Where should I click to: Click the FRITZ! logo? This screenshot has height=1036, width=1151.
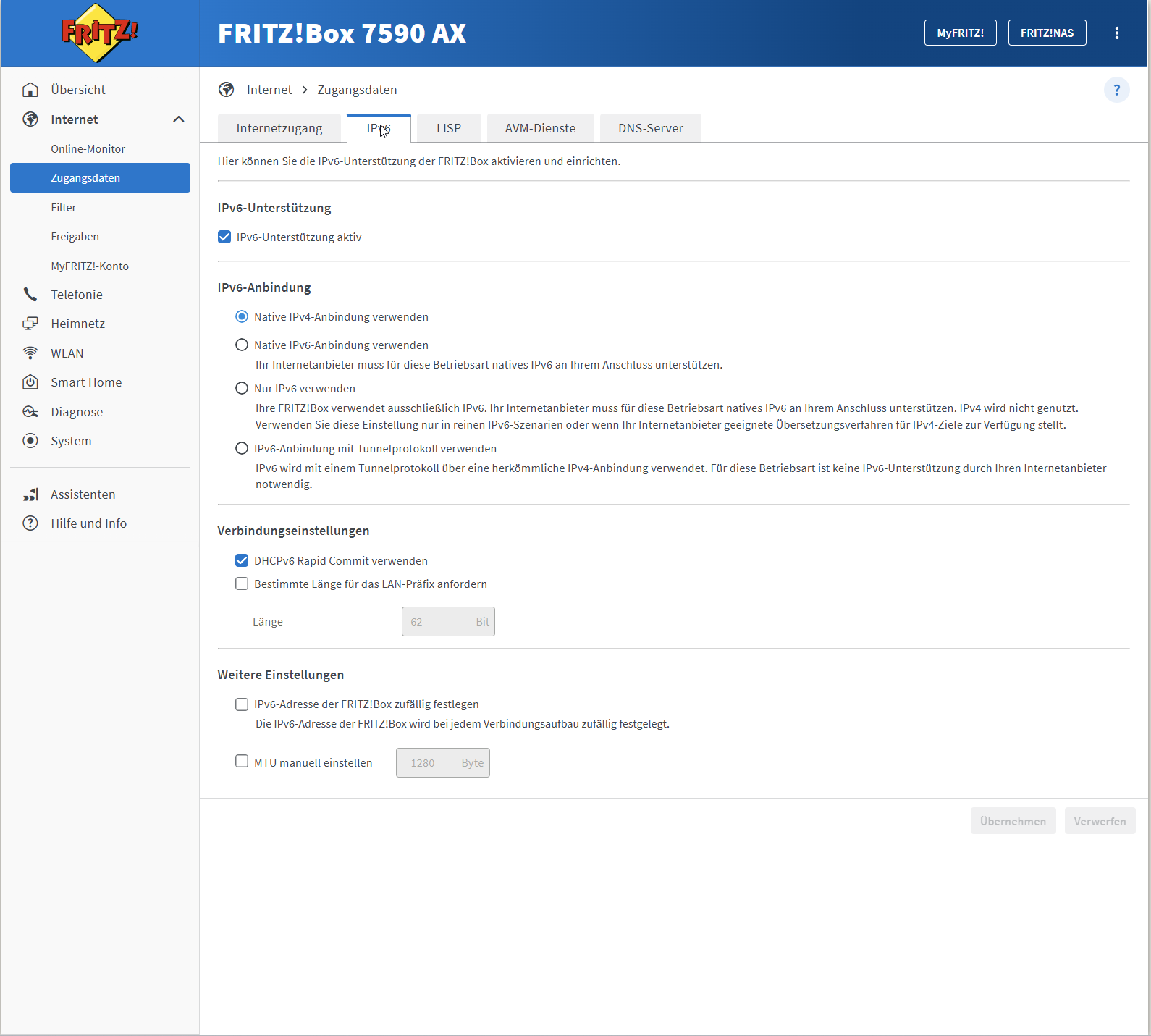(x=99, y=33)
